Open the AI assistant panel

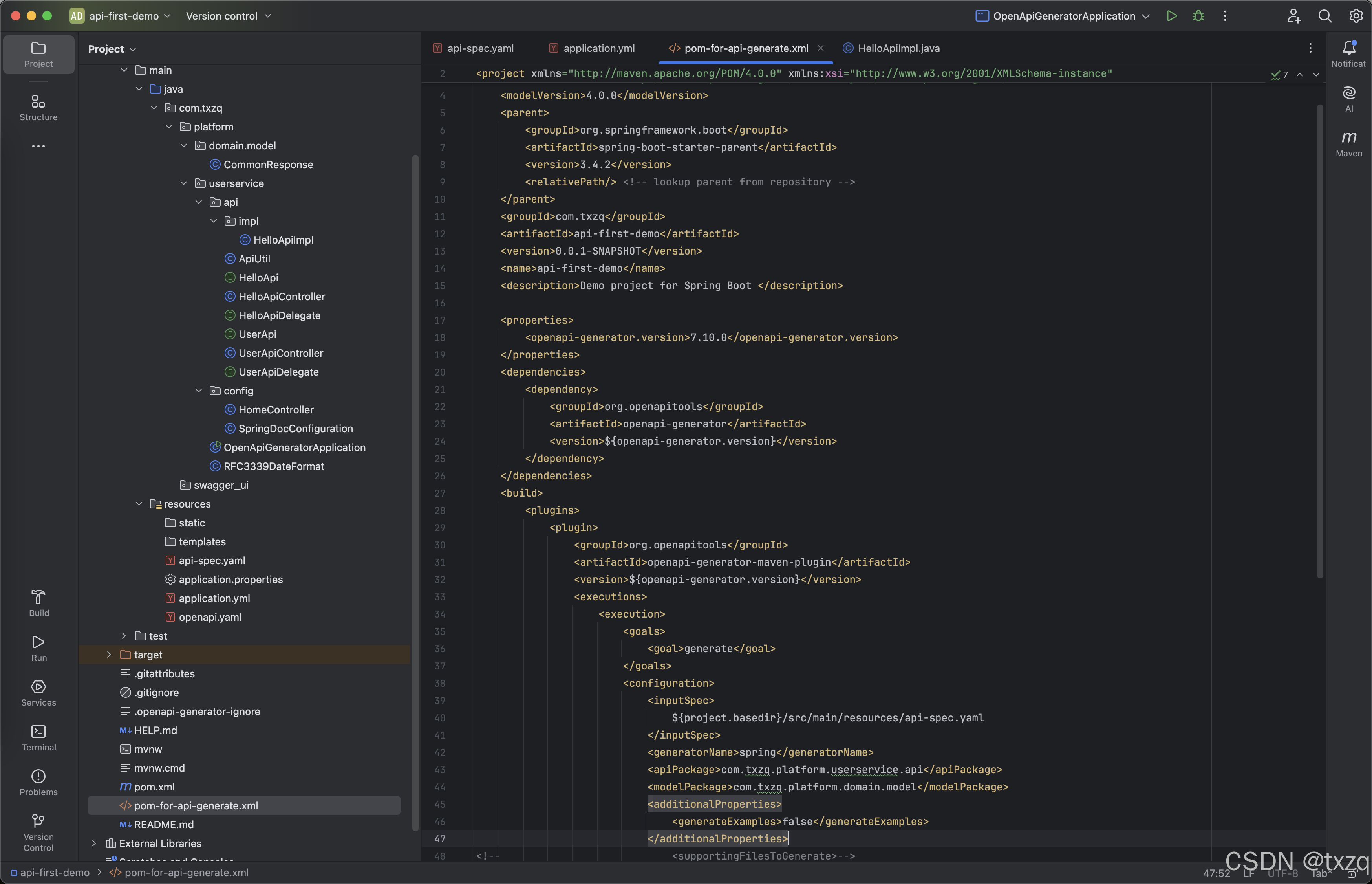pyautogui.click(x=1348, y=99)
